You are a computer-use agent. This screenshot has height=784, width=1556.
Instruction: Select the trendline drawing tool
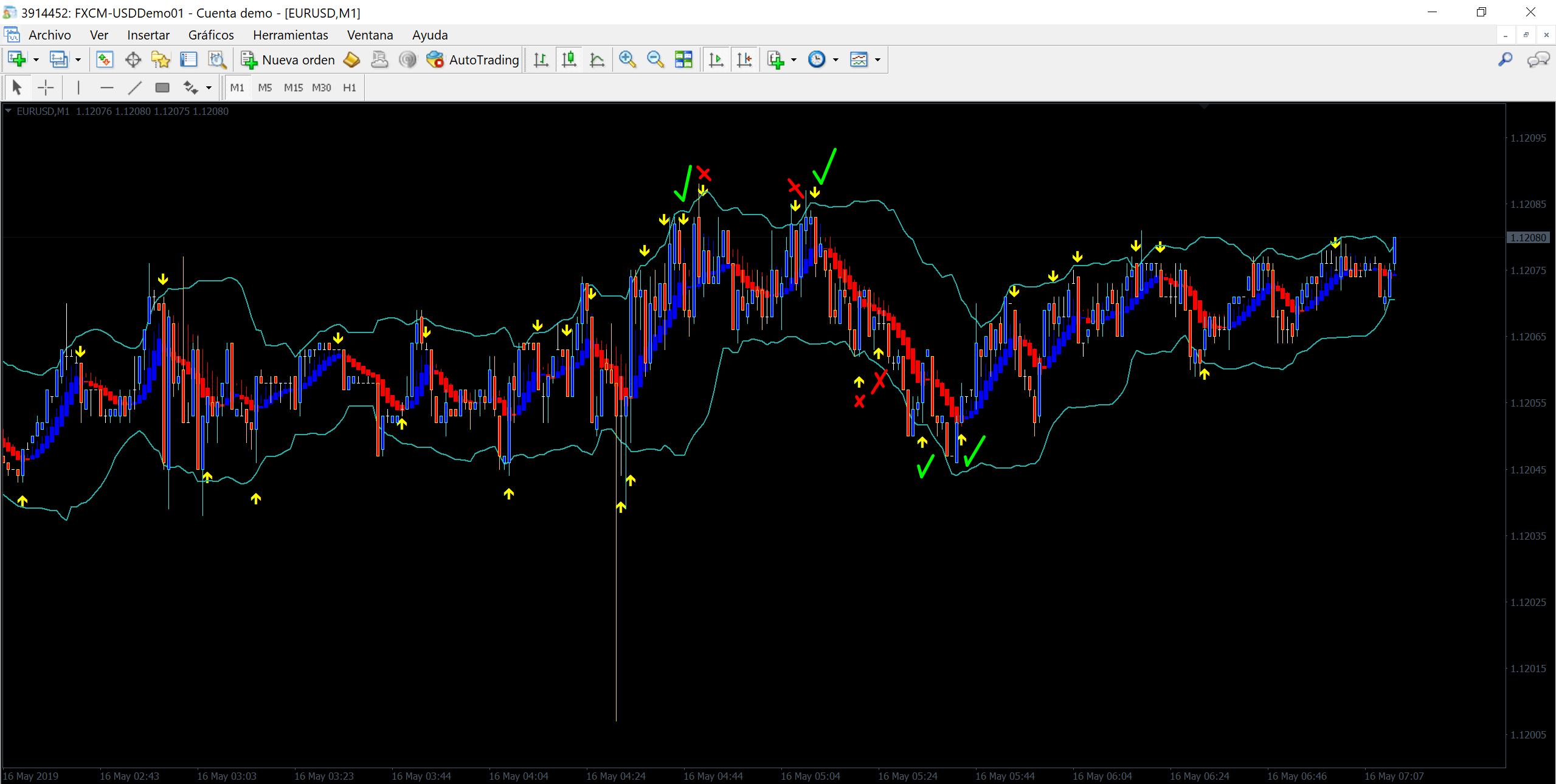(134, 88)
